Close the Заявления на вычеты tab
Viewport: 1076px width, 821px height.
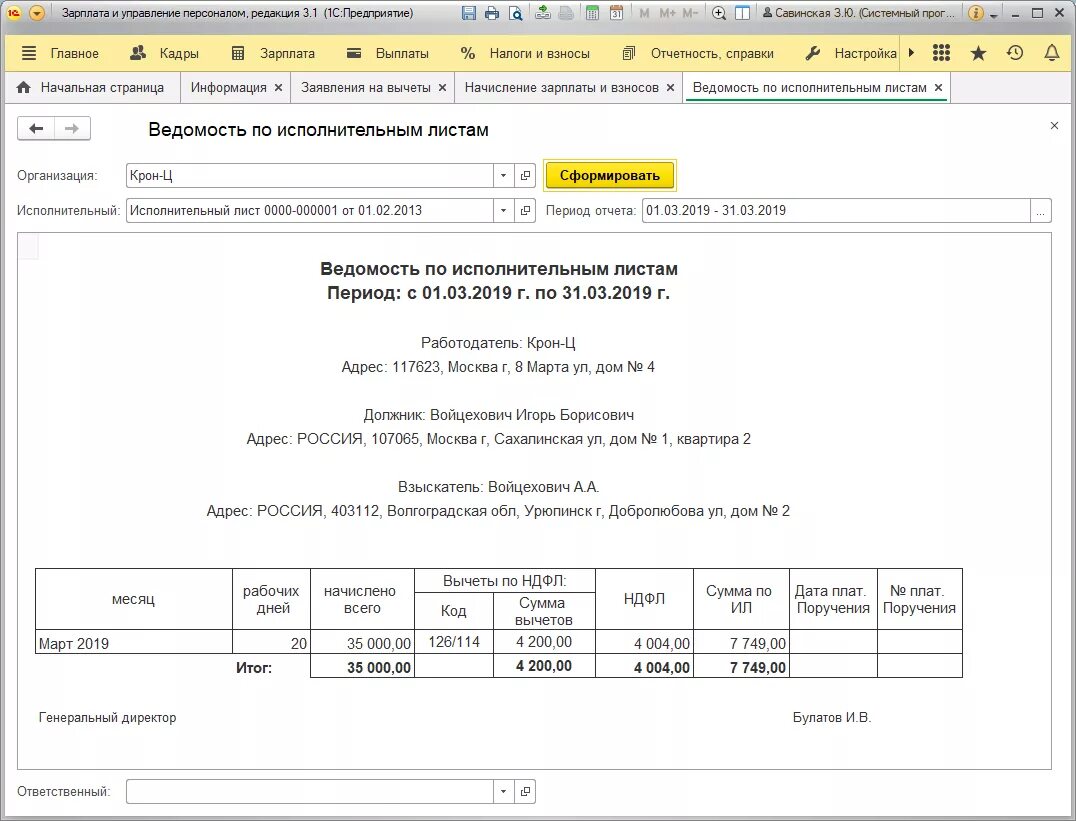(x=443, y=88)
